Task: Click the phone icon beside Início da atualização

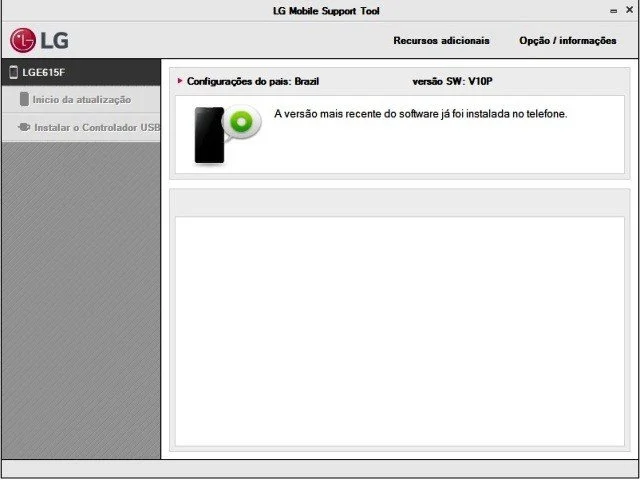Action: click(24, 99)
